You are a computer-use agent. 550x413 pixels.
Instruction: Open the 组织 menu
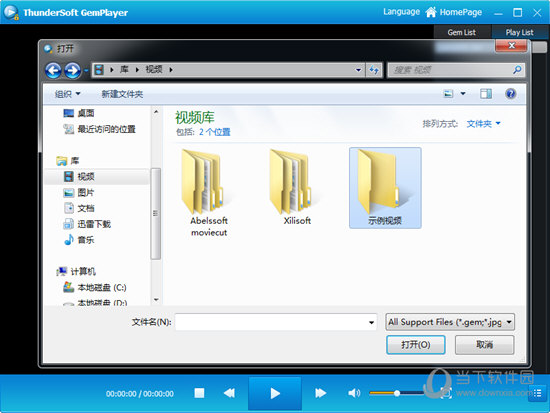pyautogui.click(x=68, y=94)
